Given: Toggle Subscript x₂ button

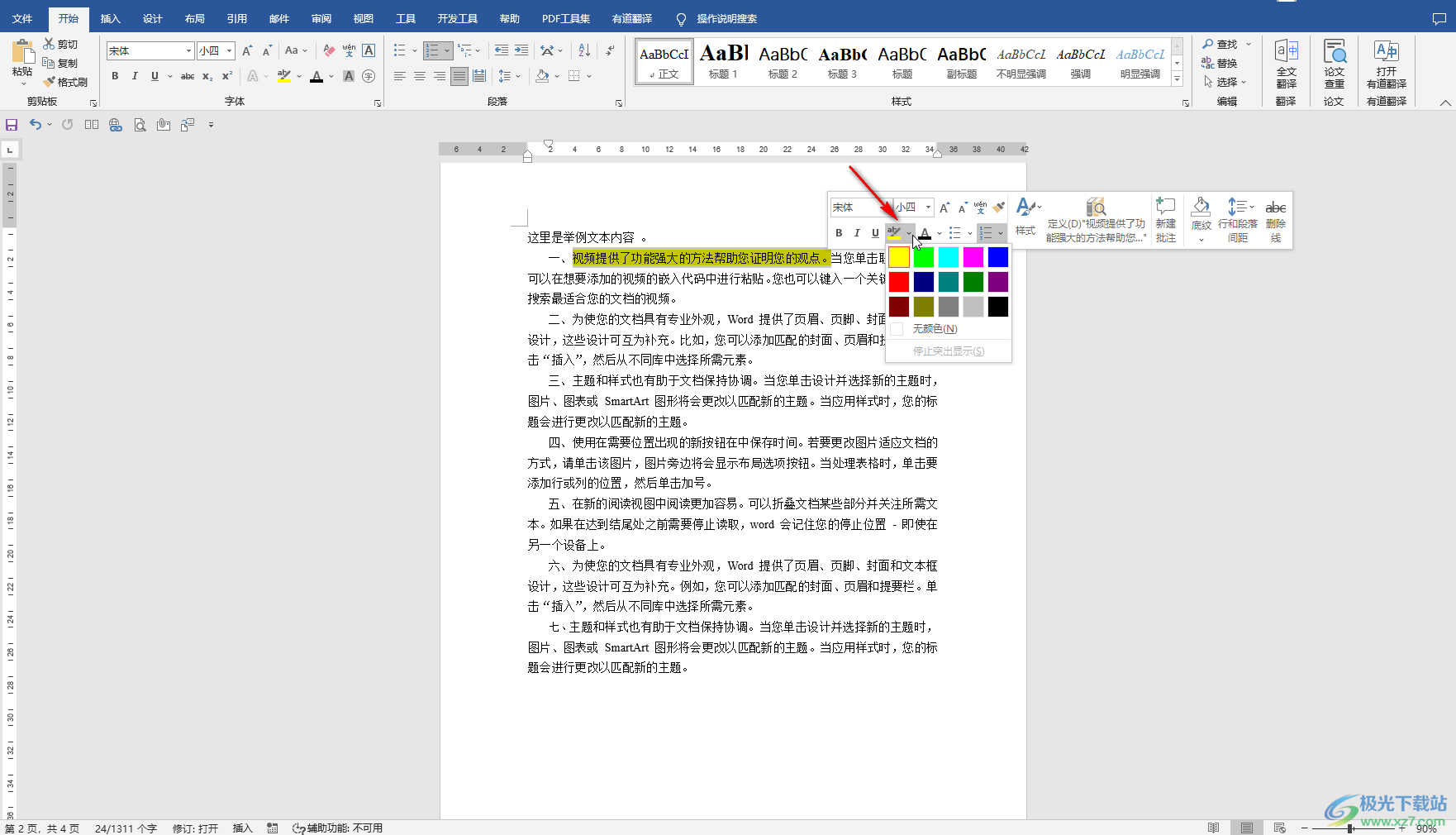Looking at the screenshot, I should click(207, 76).
